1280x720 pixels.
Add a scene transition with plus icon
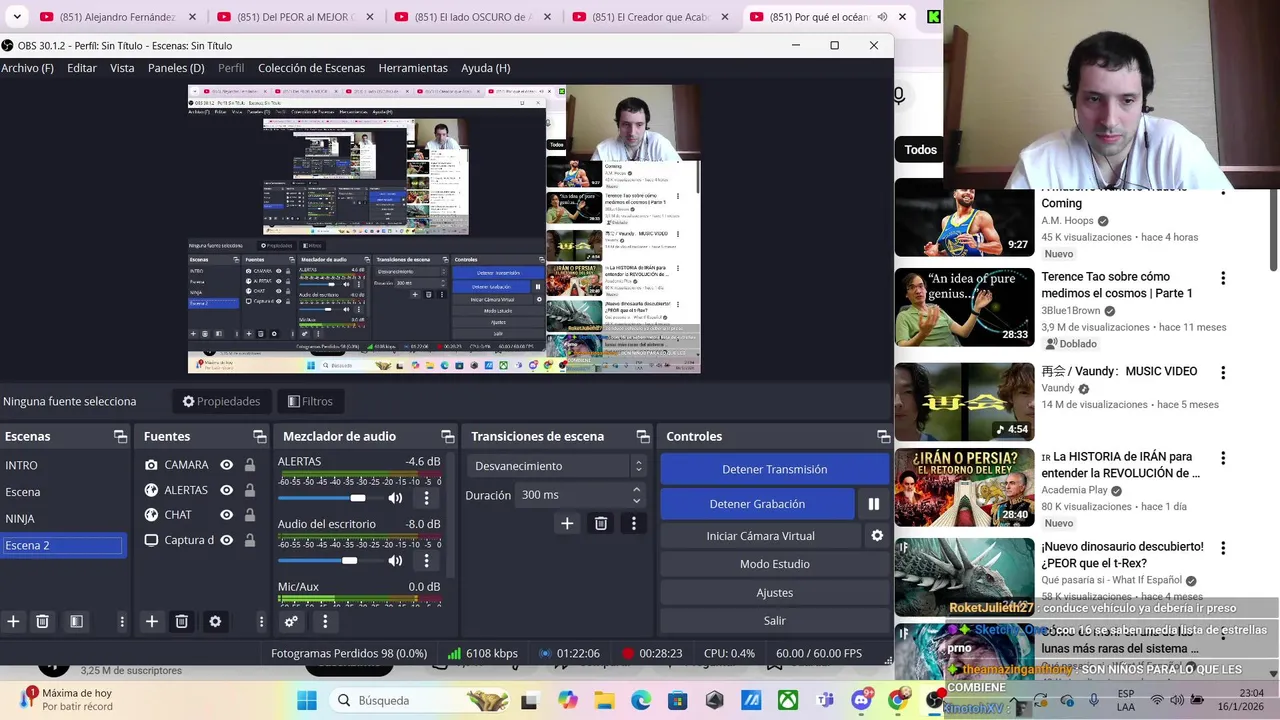click(x=567, y=523)
